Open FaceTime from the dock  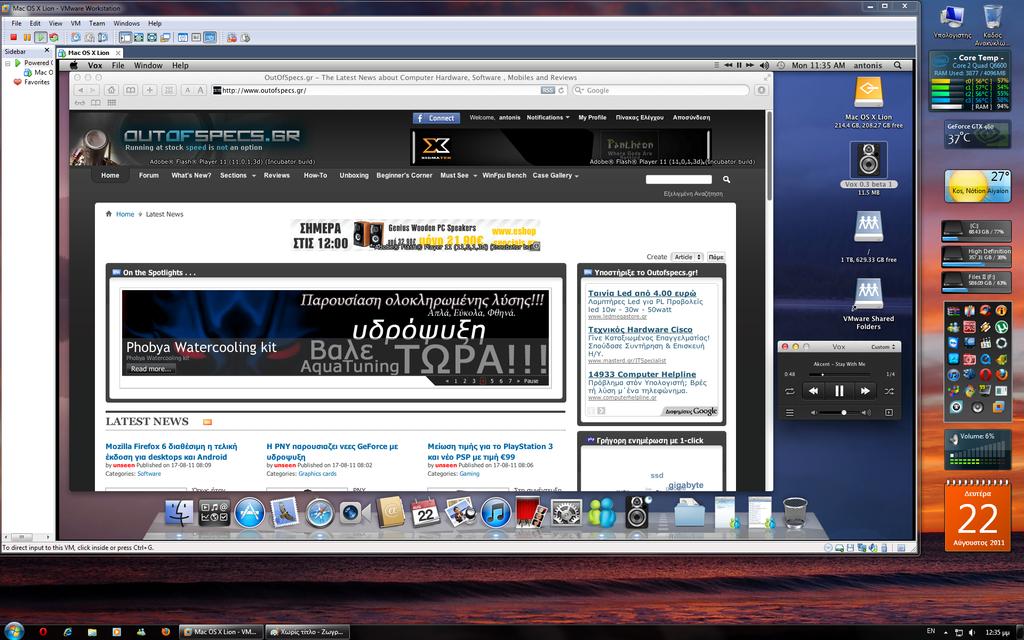pyautogui.click(x=354, y=513)
